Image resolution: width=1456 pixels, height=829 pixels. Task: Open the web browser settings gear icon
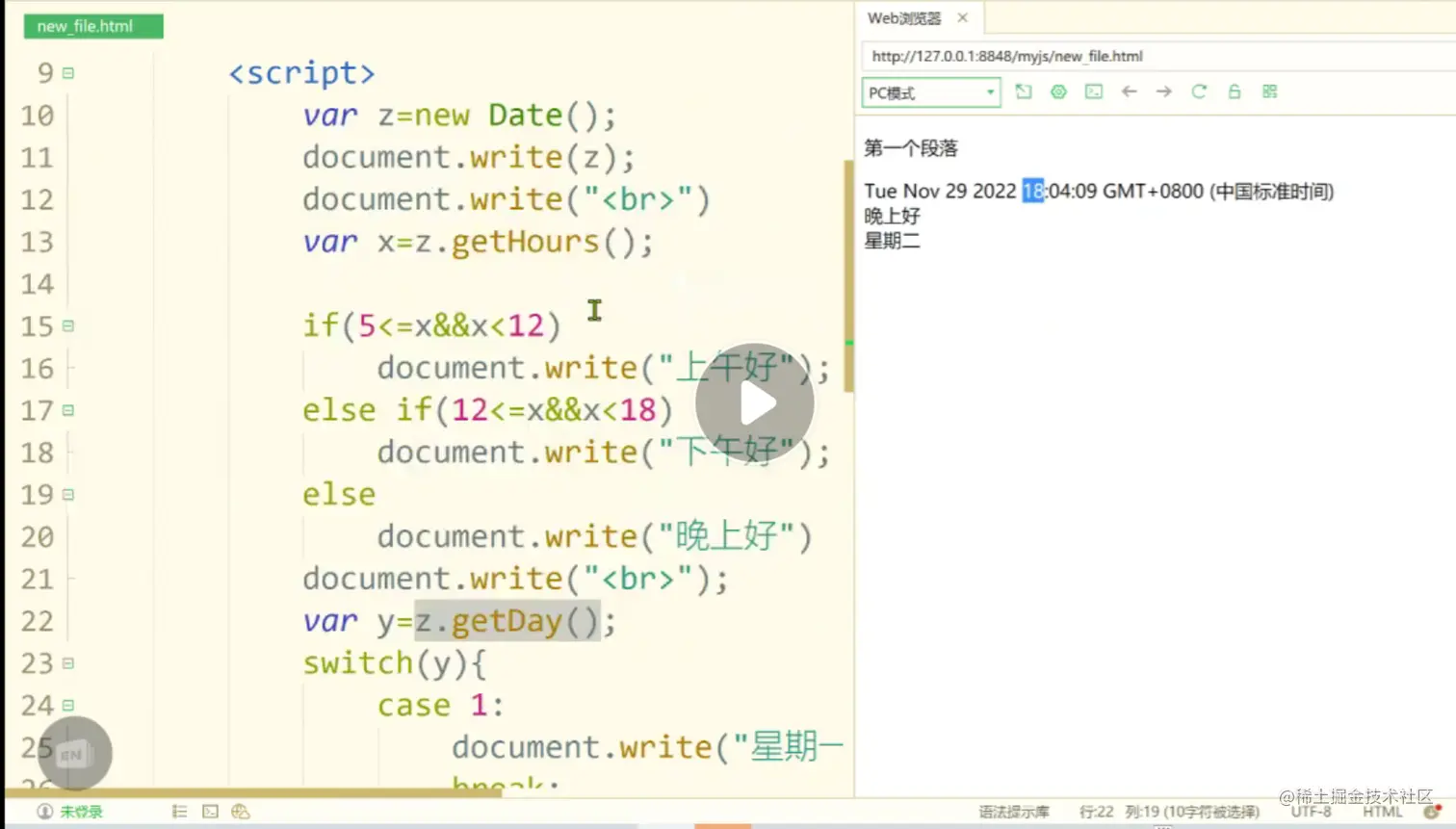click(x=1058, y=91)
